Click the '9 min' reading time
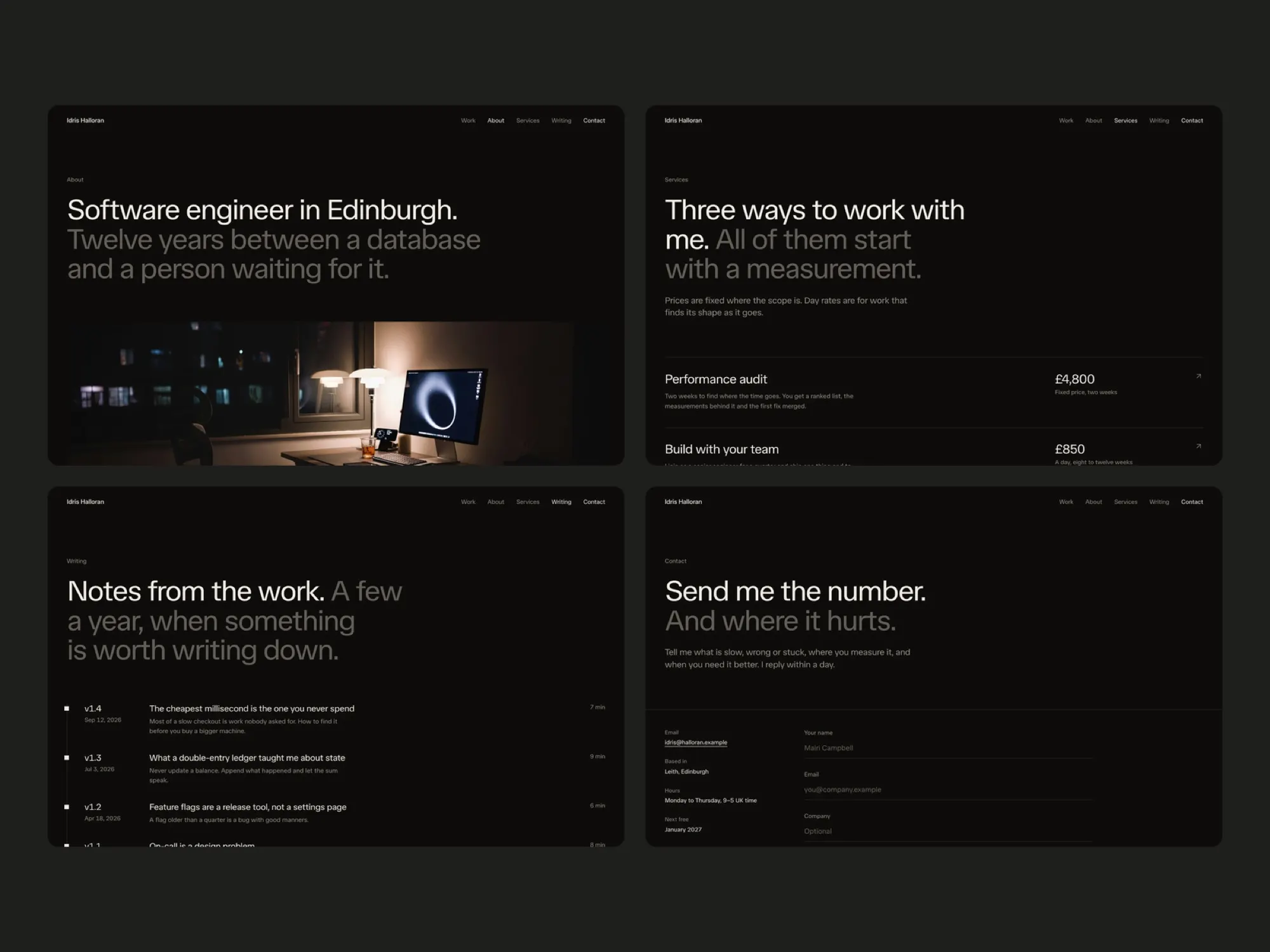 [597, 757]
